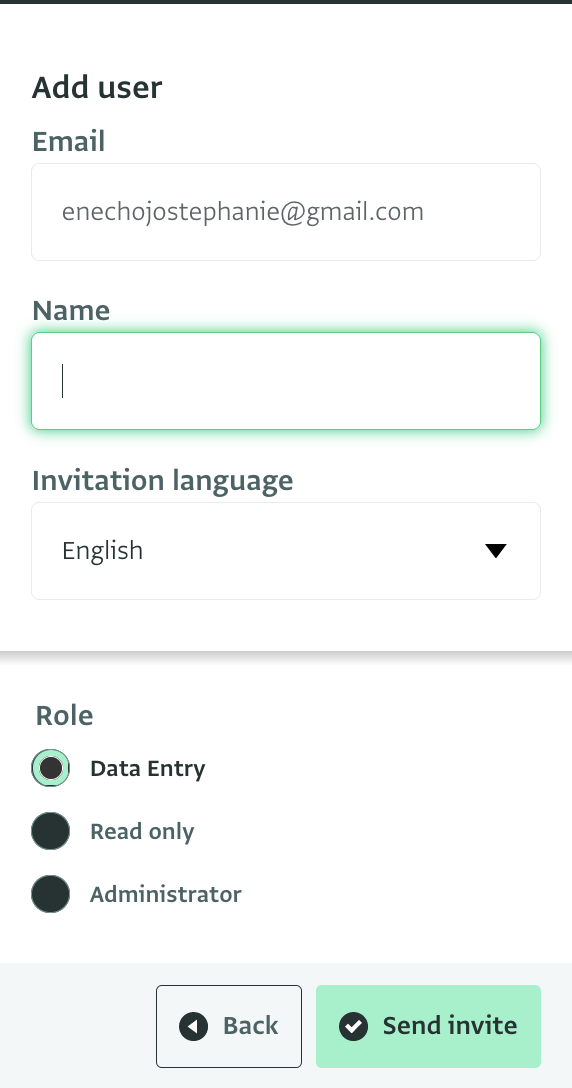
Task: Click the Data Entry role label text
Action: pos(148,768)
